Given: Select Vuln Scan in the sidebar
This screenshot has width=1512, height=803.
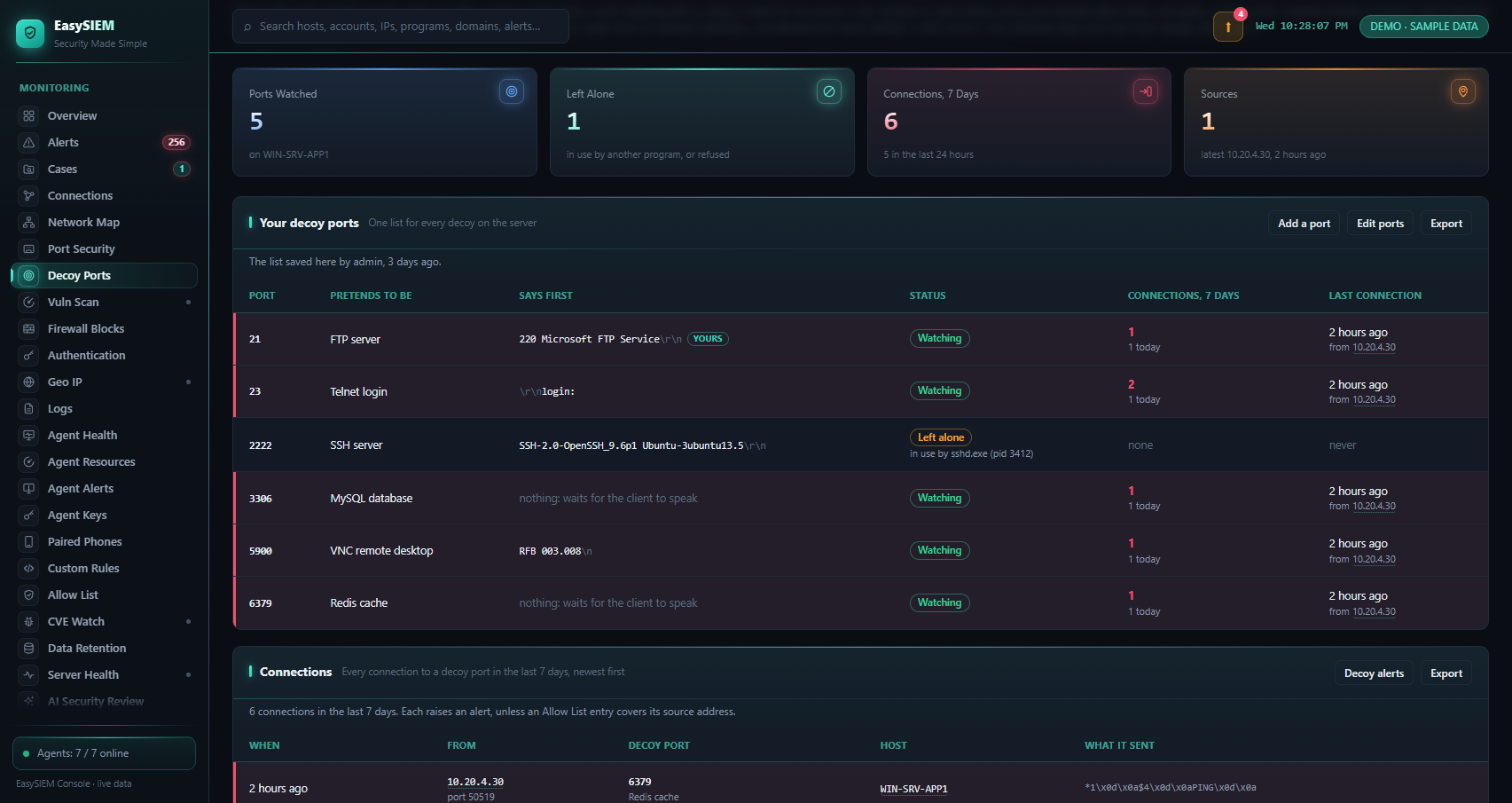Looking at the screenshot, I should point(105,303).
